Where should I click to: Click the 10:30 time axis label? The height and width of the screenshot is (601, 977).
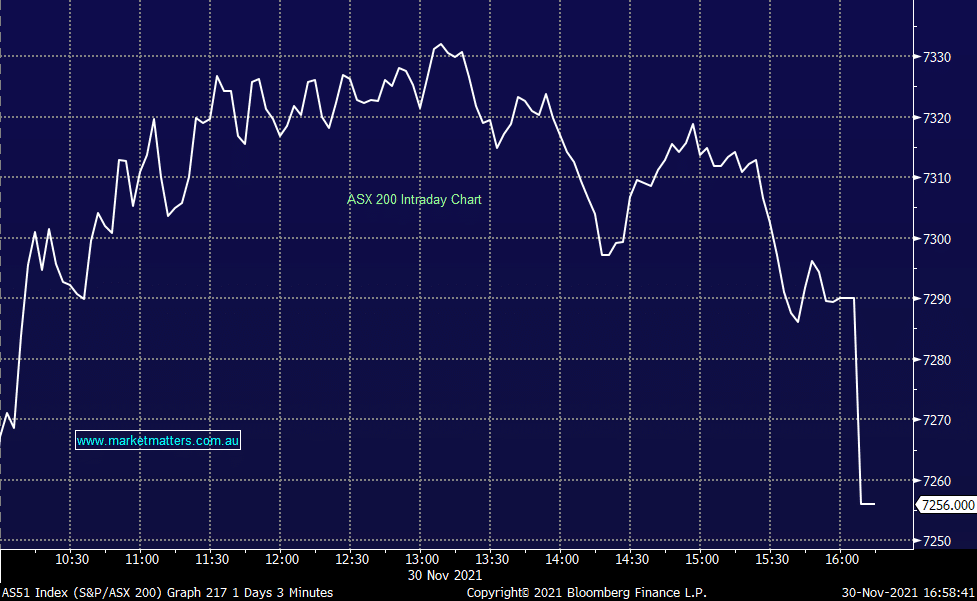point(72,559)
